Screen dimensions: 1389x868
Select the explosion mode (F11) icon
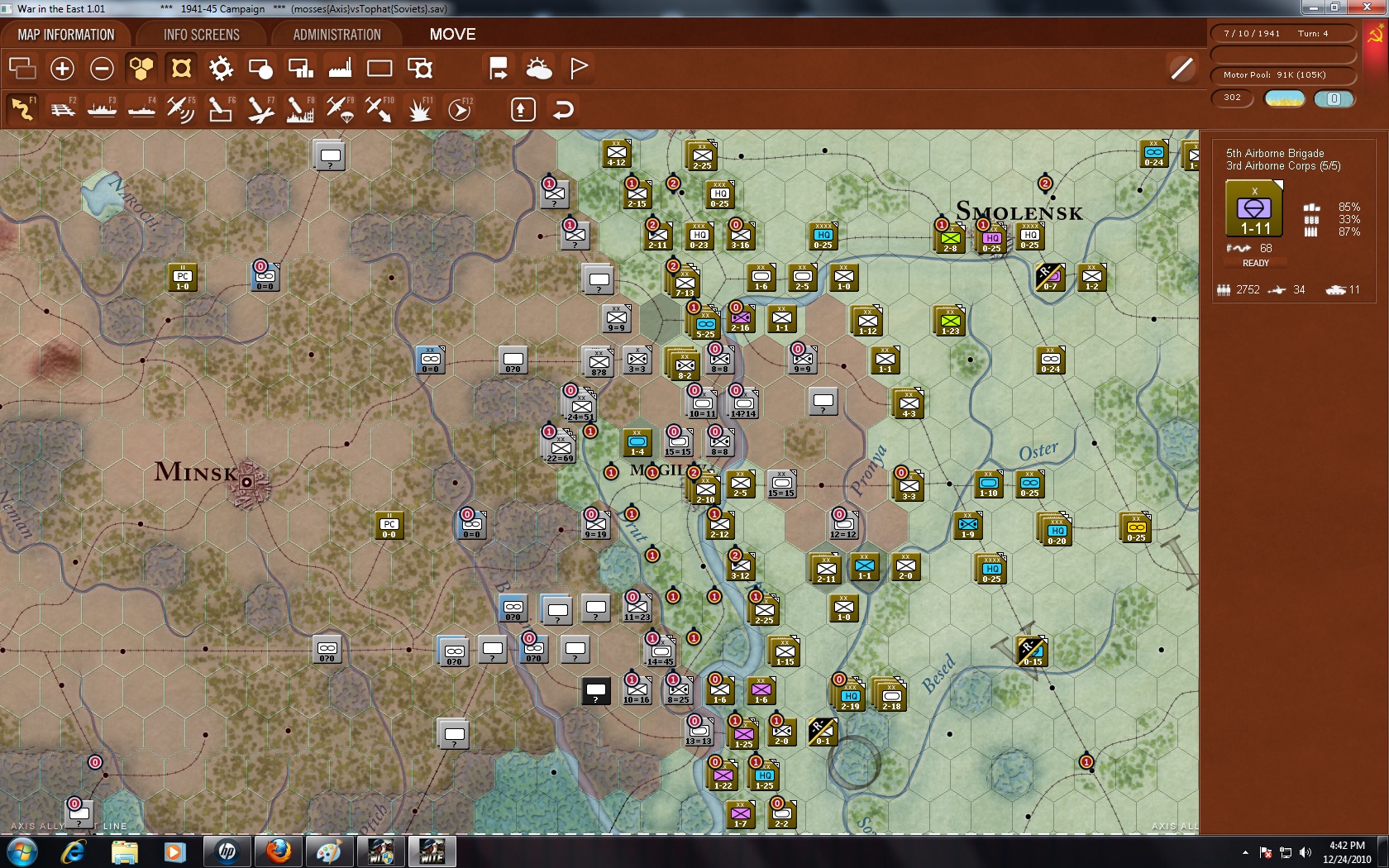[x=419, y=109]
